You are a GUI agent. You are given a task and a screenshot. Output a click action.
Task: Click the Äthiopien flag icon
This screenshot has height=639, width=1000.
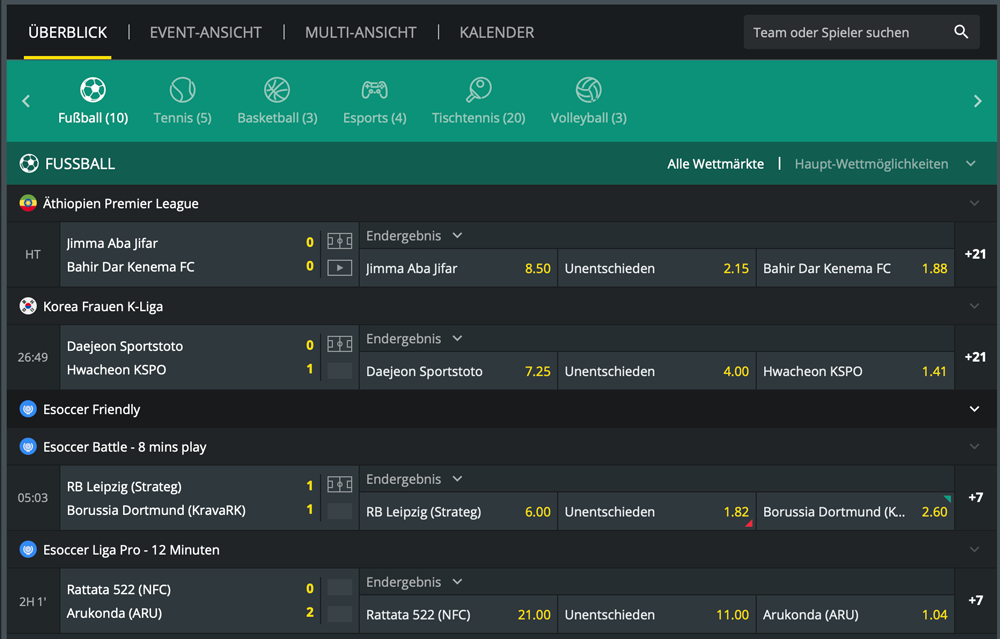click(x=28, y=203)
